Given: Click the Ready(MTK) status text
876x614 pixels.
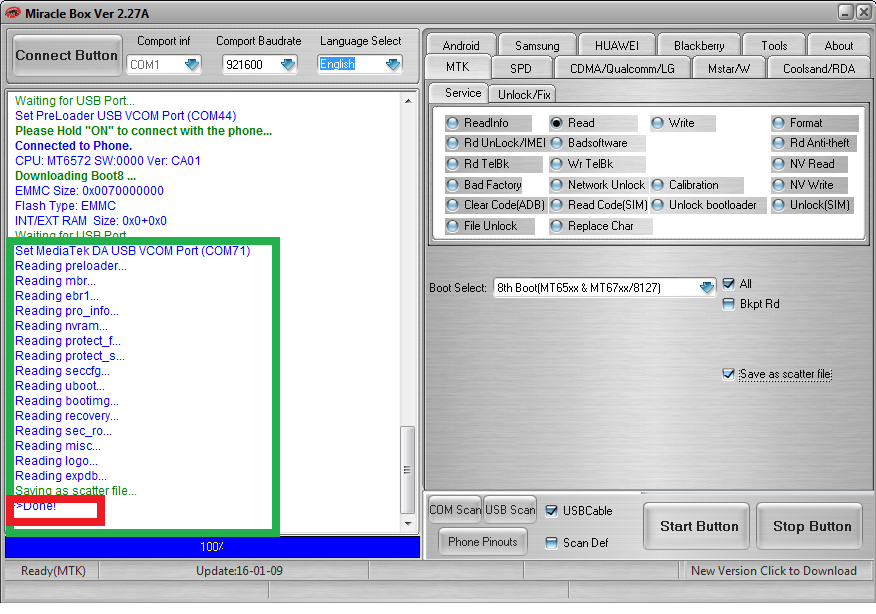Looking at the screenshot, I should pyautogui.click(x=53, y=570).
